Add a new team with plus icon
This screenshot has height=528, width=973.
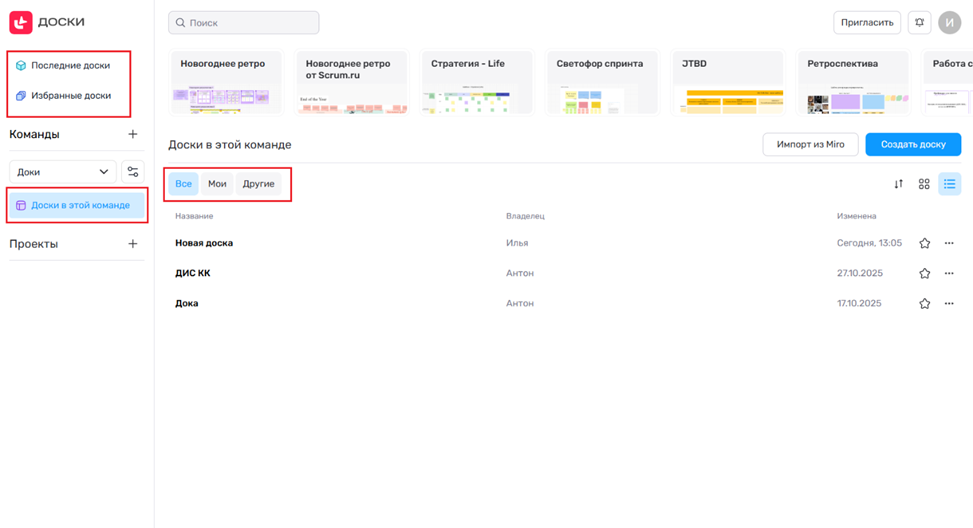(133, 134)
